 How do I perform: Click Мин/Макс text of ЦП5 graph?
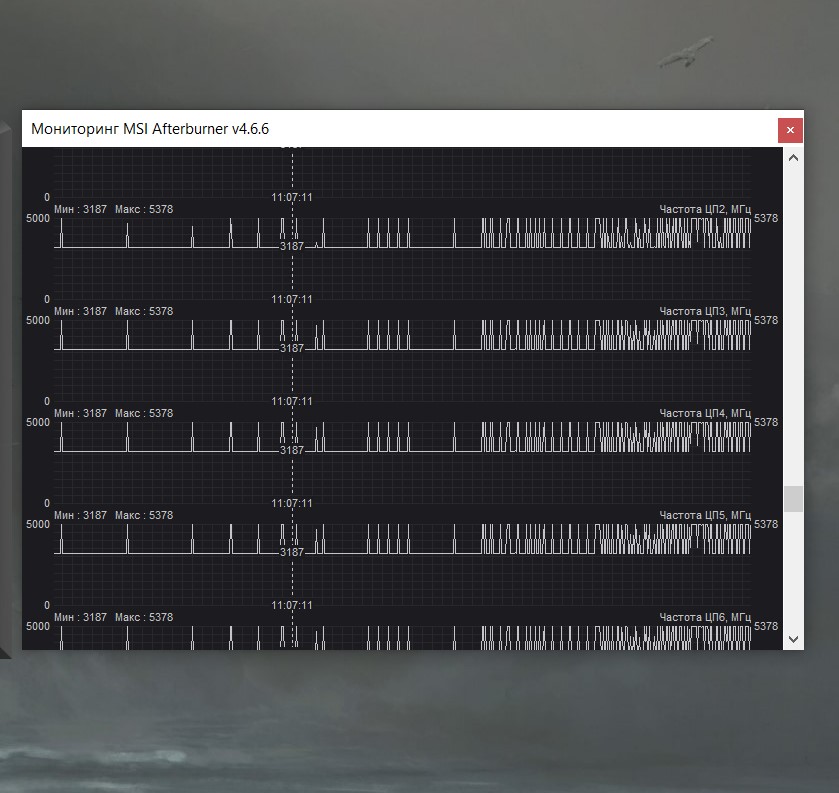[x=113, y=515]
